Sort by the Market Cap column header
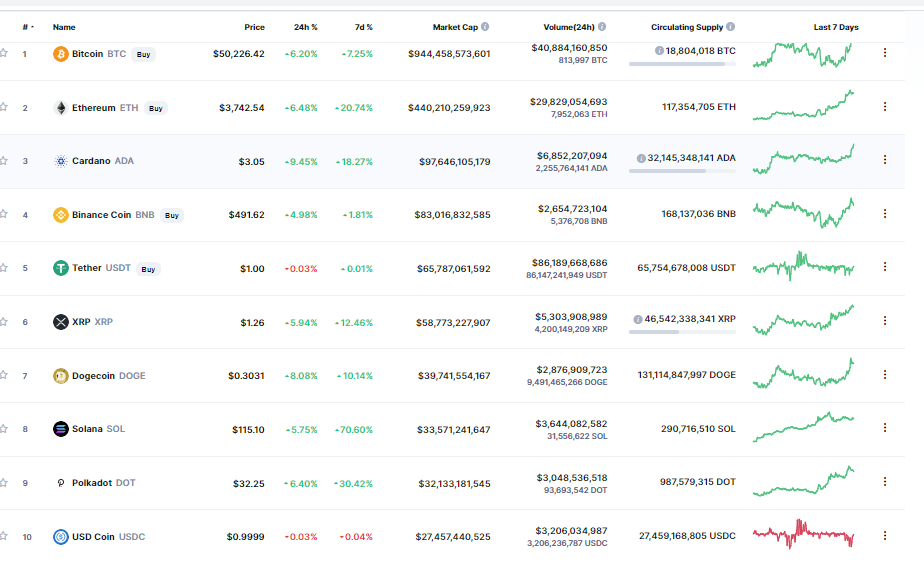Viewport: 924px width, 563px height. point(455,27)
